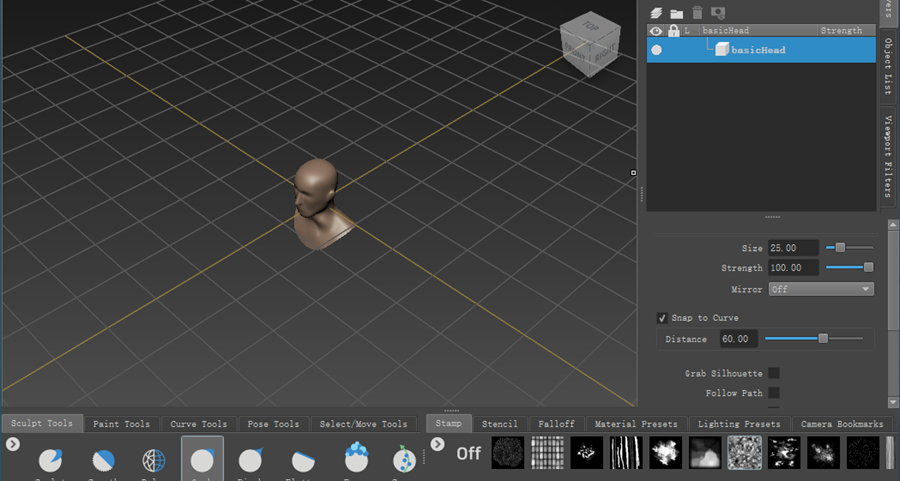Select the grid pattern stamp
900x481 pixels.
pos(547,452)
